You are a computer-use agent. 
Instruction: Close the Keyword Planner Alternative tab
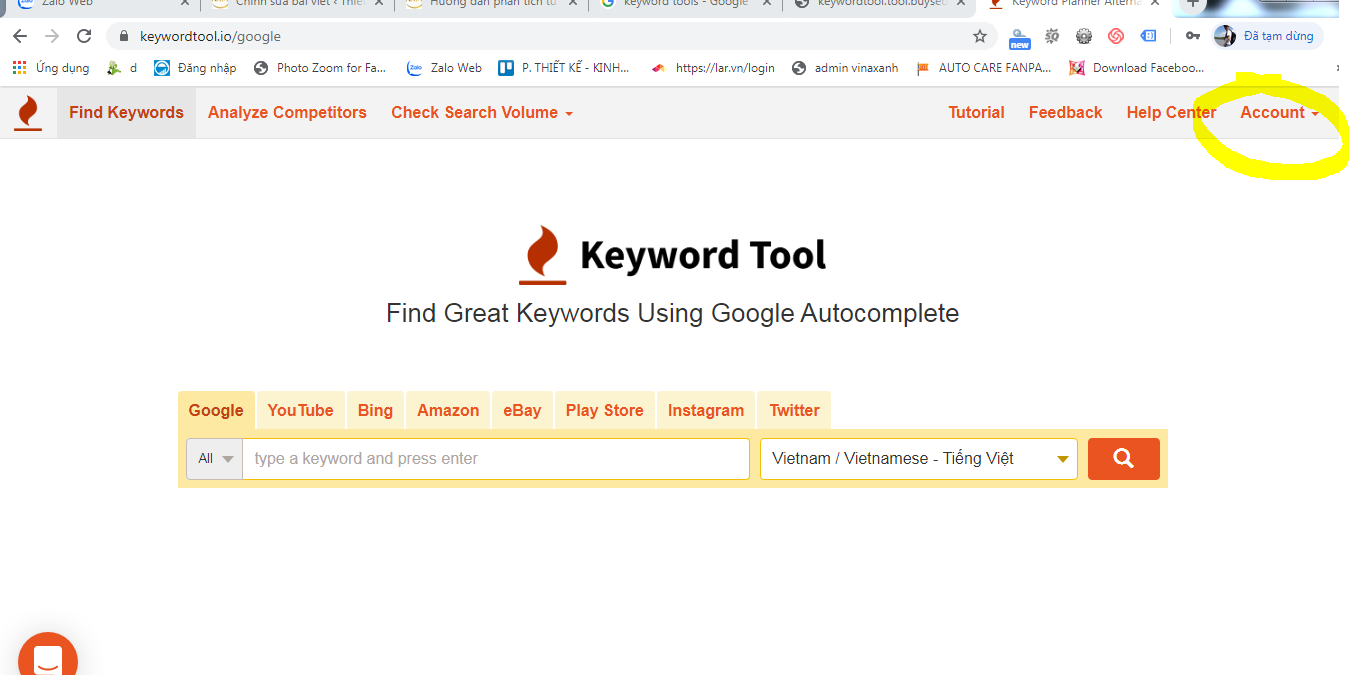pyautogui.click(x=1155, y=4)
